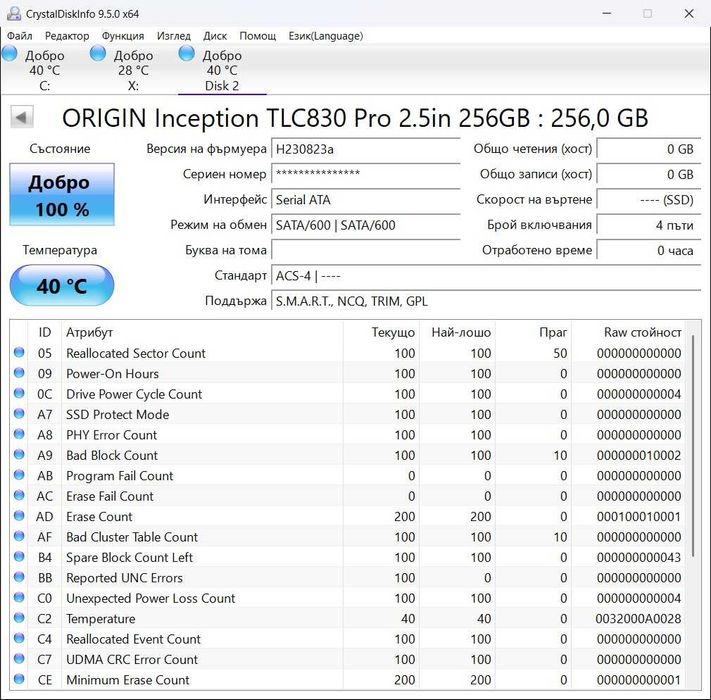
Task: Minimize the CrystalDiskInfo window
Action: coord(606,14)
